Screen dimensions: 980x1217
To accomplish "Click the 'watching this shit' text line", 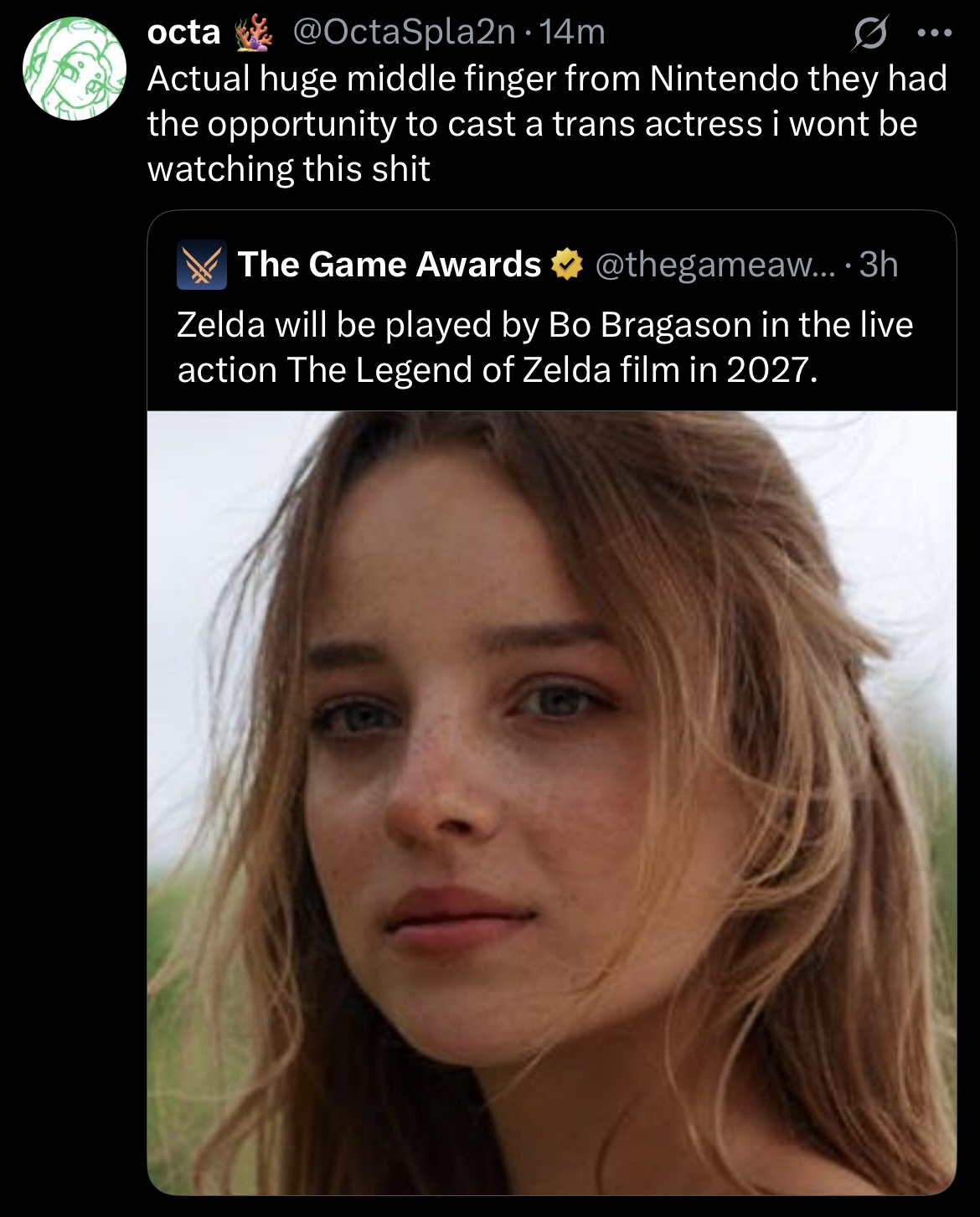I will pos(289,169).
